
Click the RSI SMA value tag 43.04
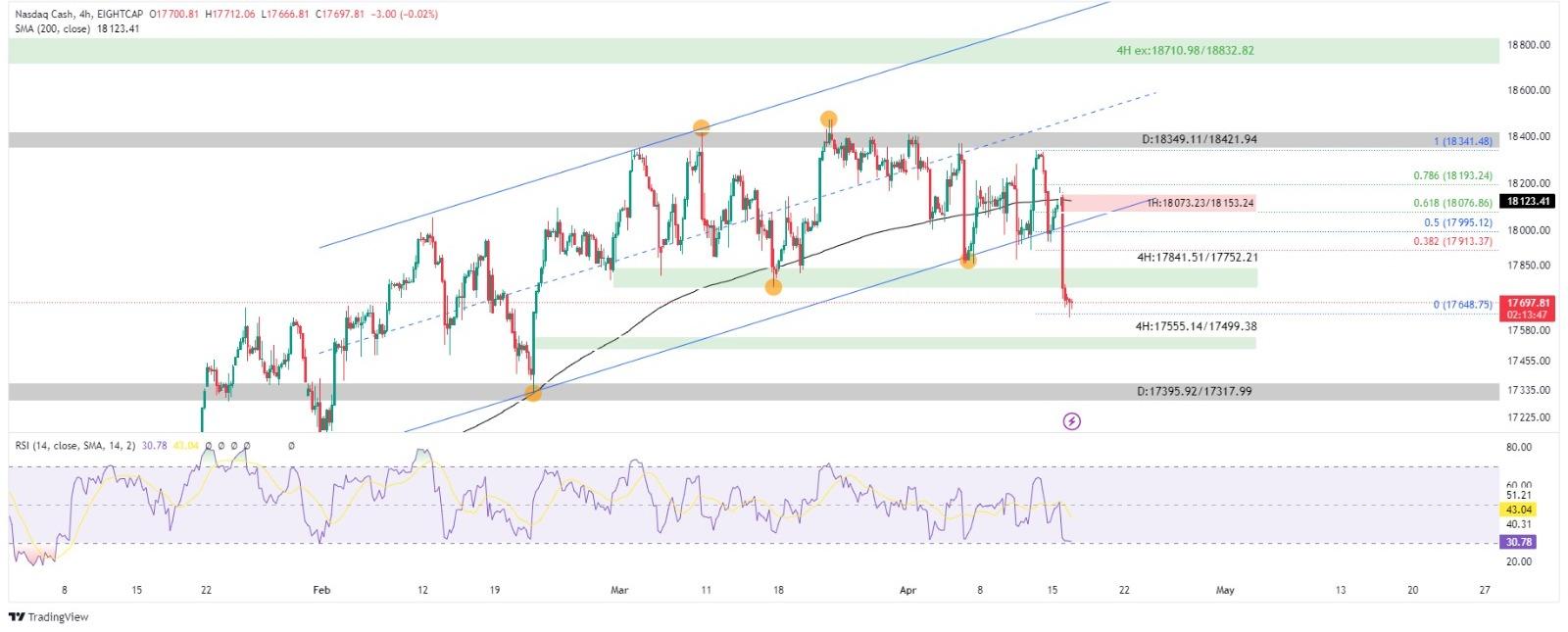coord(1519,510)
